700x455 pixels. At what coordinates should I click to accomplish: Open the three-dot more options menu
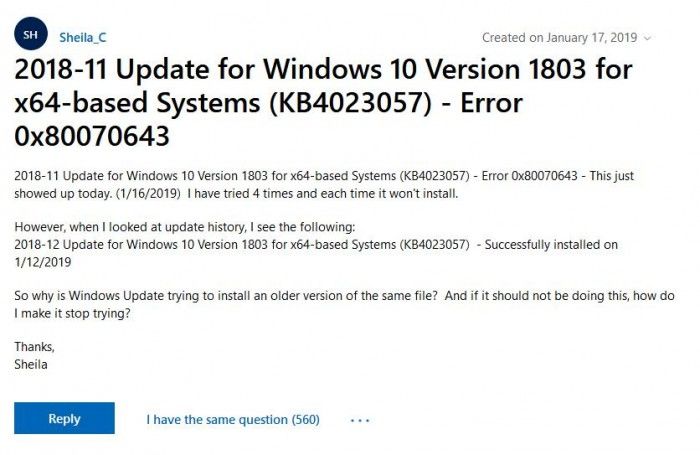click(x=360, y=421)
